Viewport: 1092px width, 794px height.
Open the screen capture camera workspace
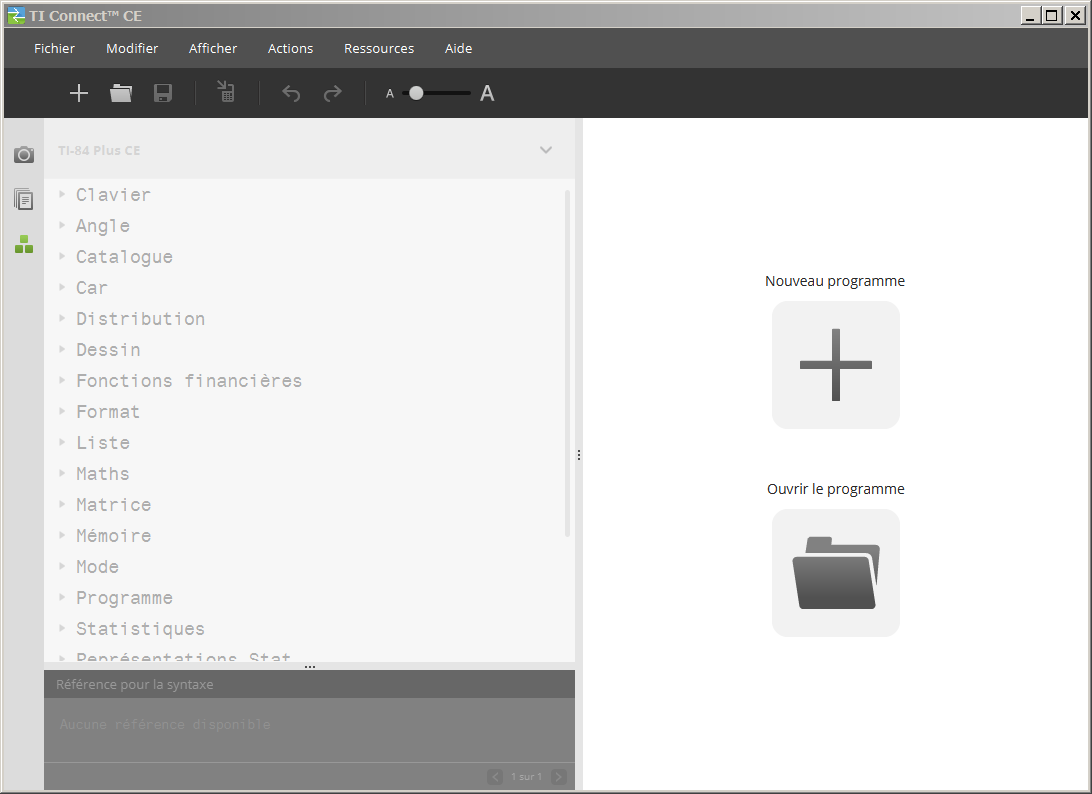(x=24, y=155)
